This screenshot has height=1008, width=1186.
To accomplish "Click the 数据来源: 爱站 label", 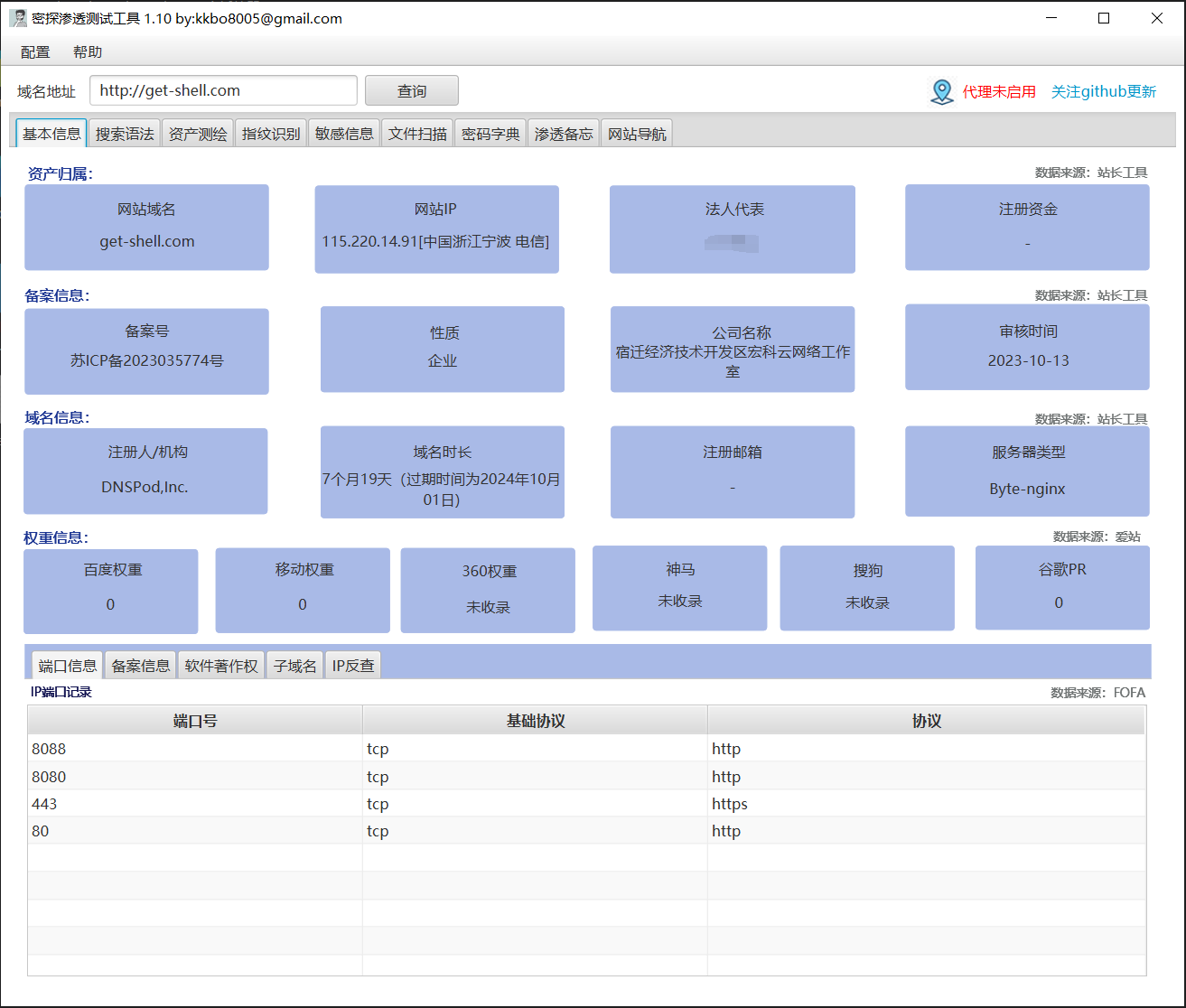I will [1097, 537].
